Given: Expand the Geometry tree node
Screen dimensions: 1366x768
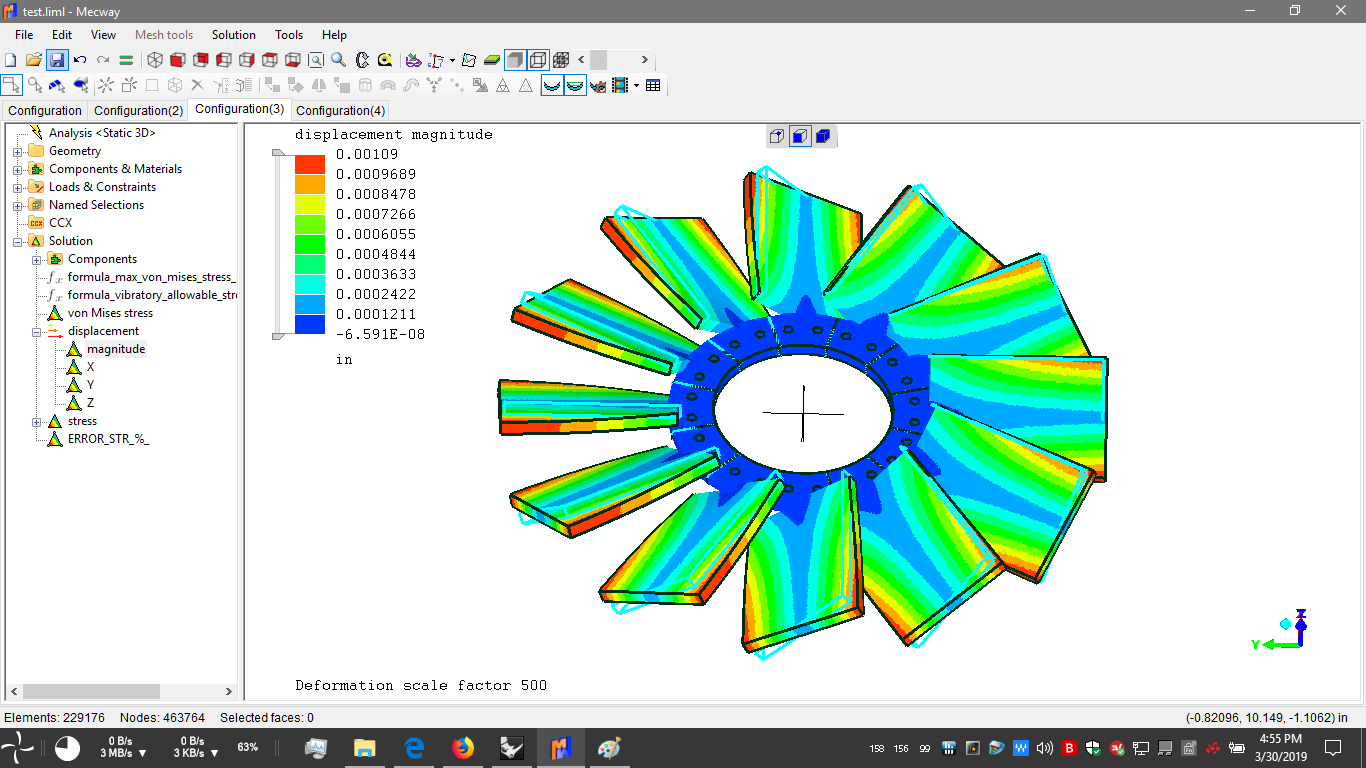Looking at the screenshot, I should [17, 152].
